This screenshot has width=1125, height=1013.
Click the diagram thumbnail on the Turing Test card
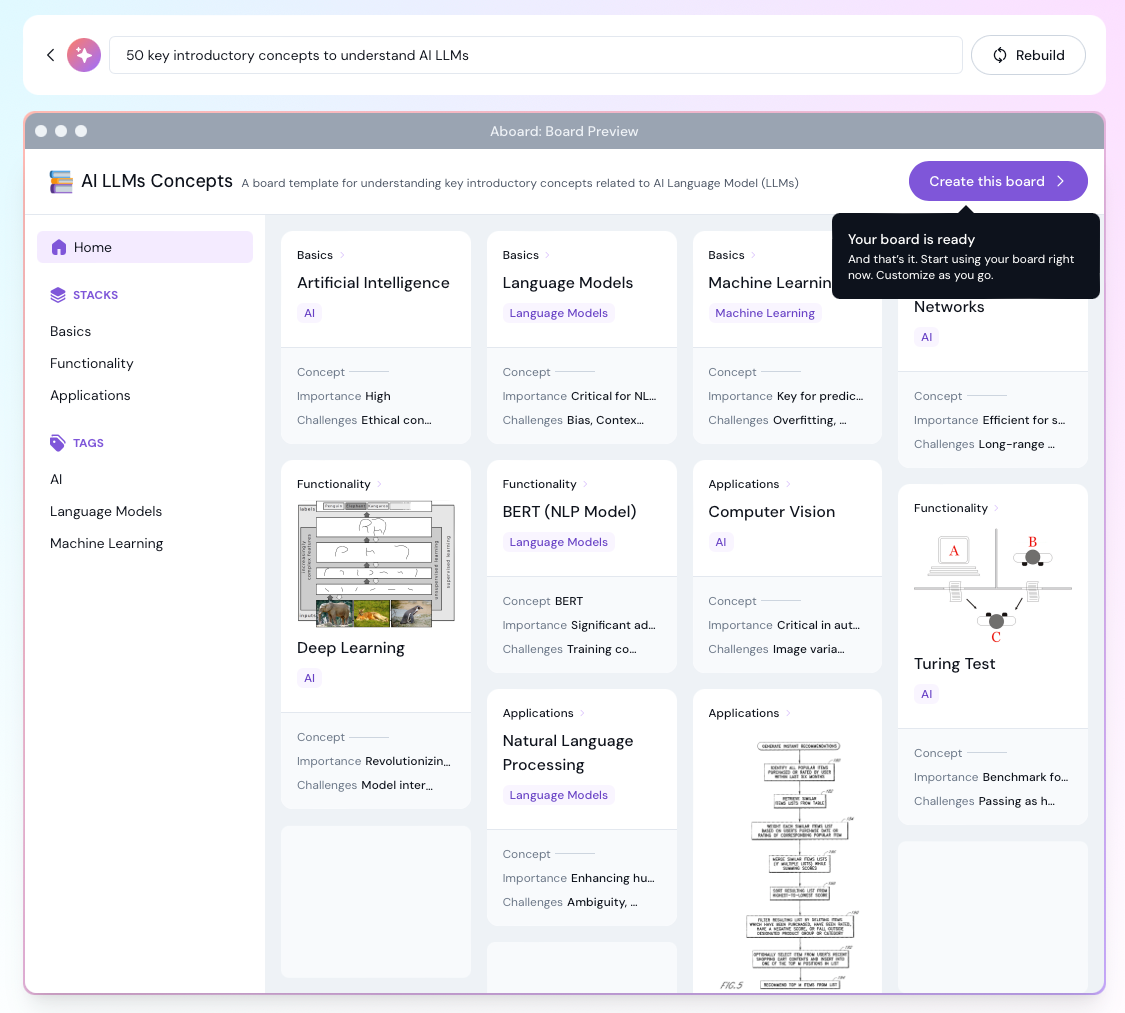coord(992,585)
